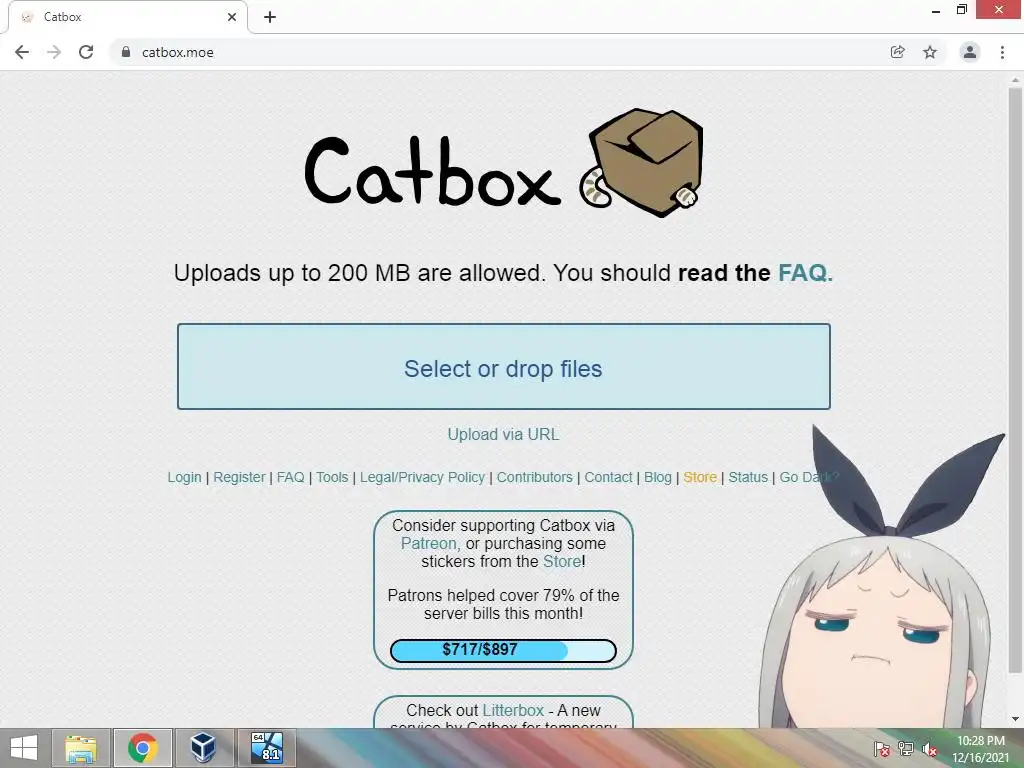Screen dimensions: 1024x768
Task: Click the page vertical scrollbar thumb
Action: [1015, 381]
